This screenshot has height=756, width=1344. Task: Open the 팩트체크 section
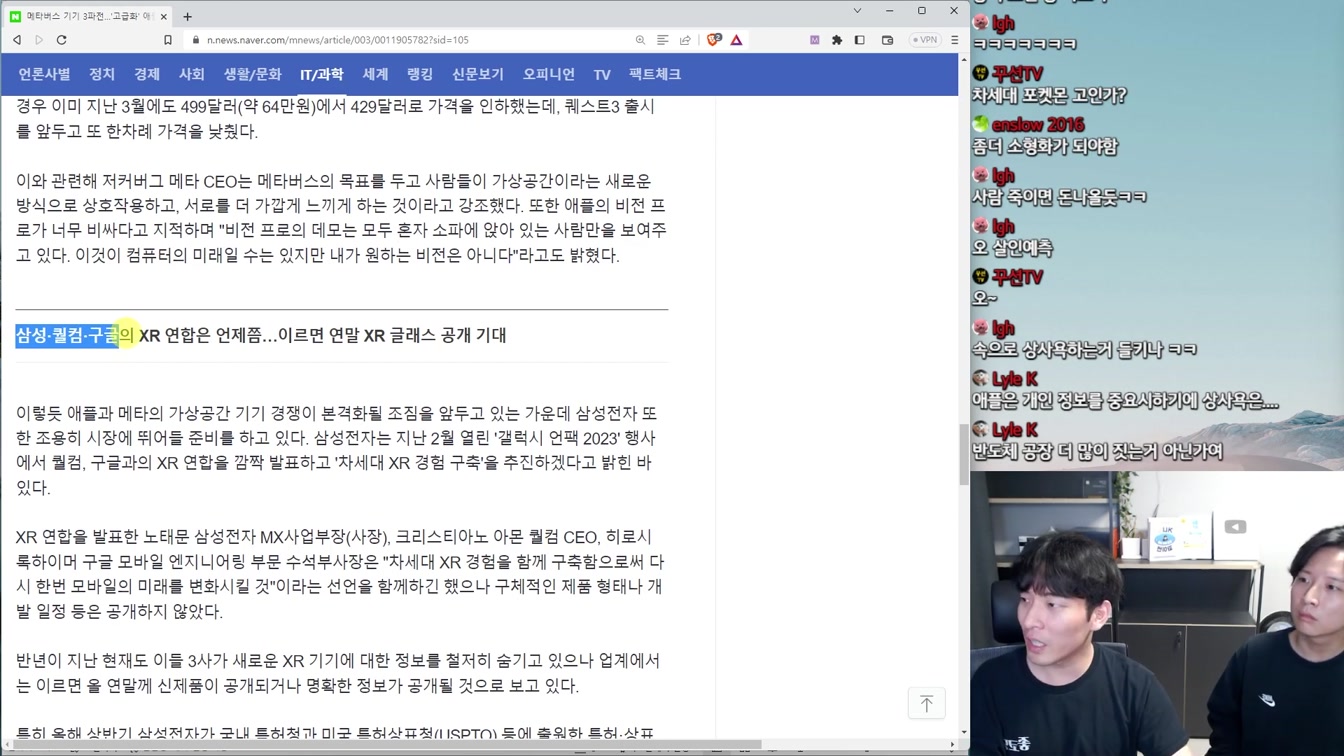(x=655, y=74)
